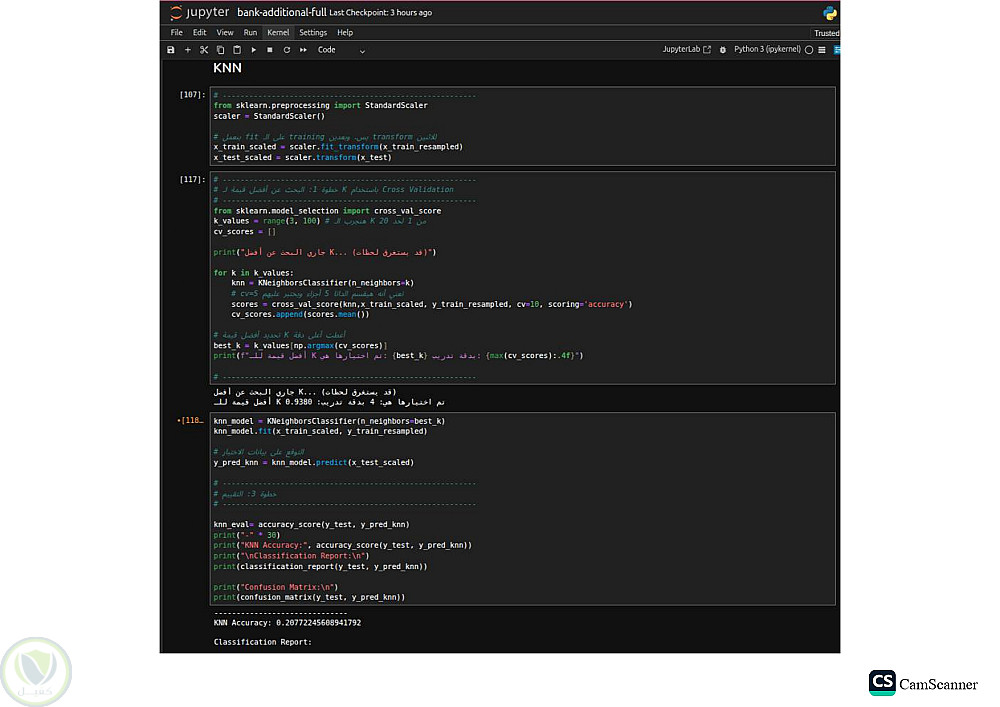Open the Run menu
Screen dimensions: 1000x707
click(x=250, y=33)
